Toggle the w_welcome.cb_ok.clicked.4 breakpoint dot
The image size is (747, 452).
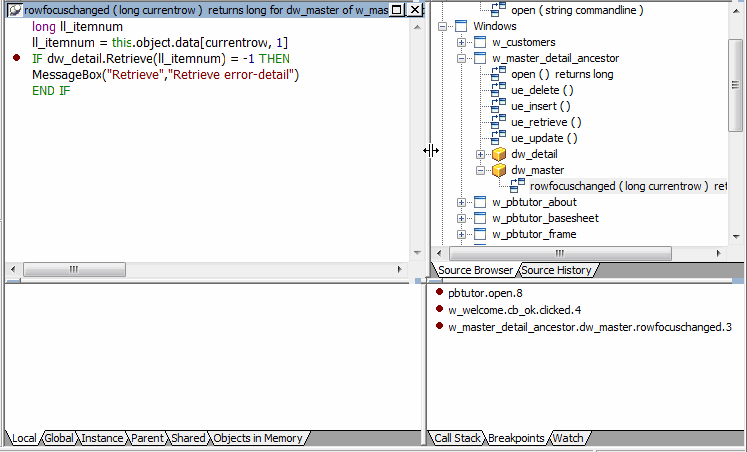pyautogui.click(x=439, y=309)
